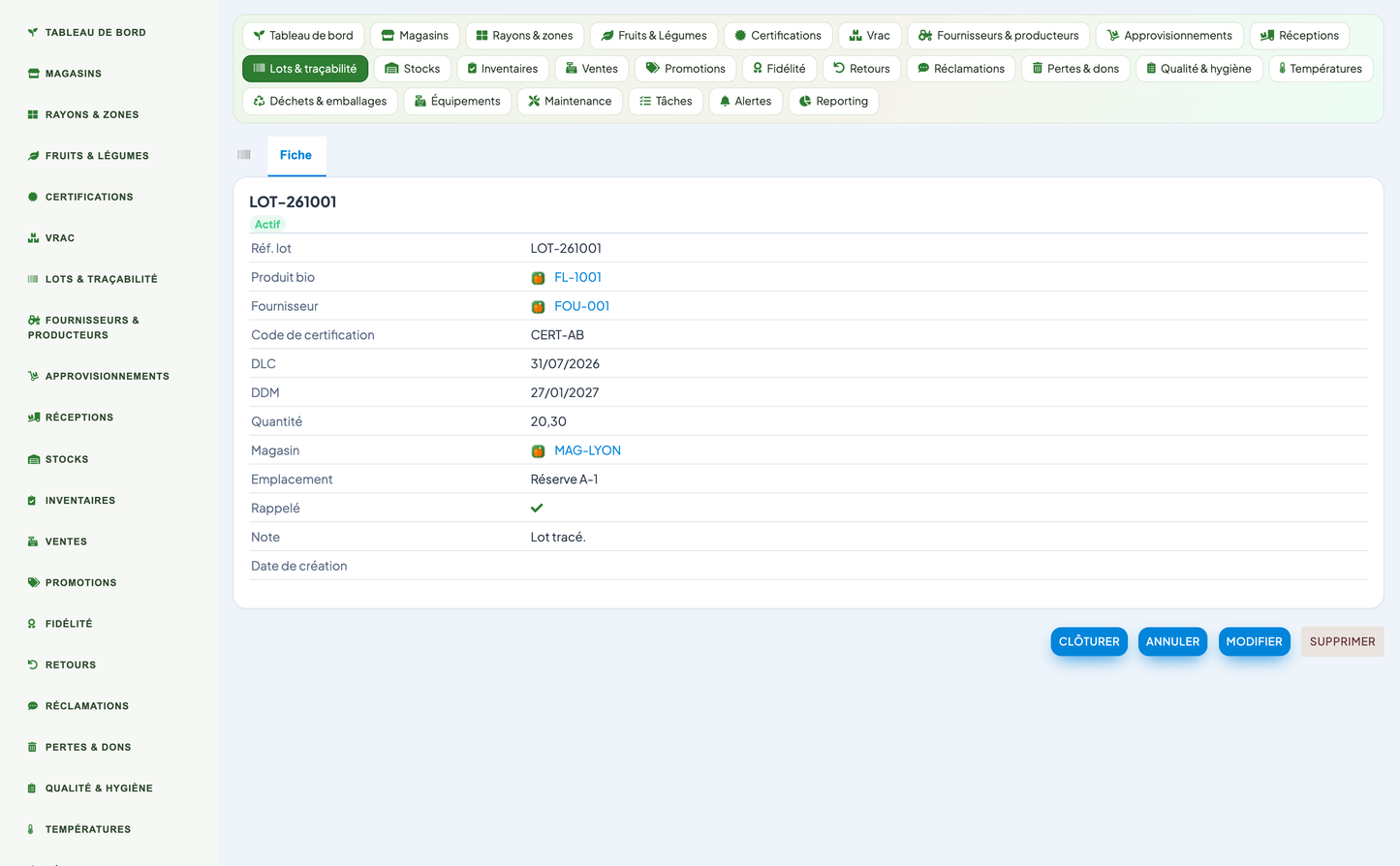
Task: Open the FOU-001 supplier link
Action: tap(581, 306)
